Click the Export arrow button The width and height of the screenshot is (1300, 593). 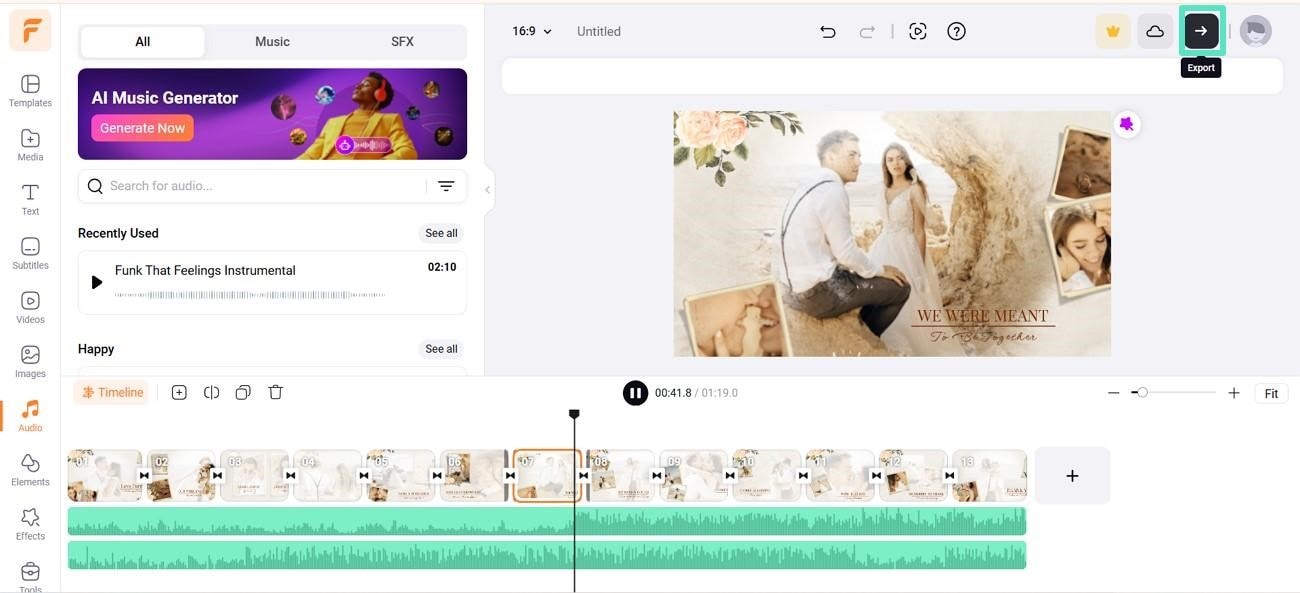[1201, 31]
